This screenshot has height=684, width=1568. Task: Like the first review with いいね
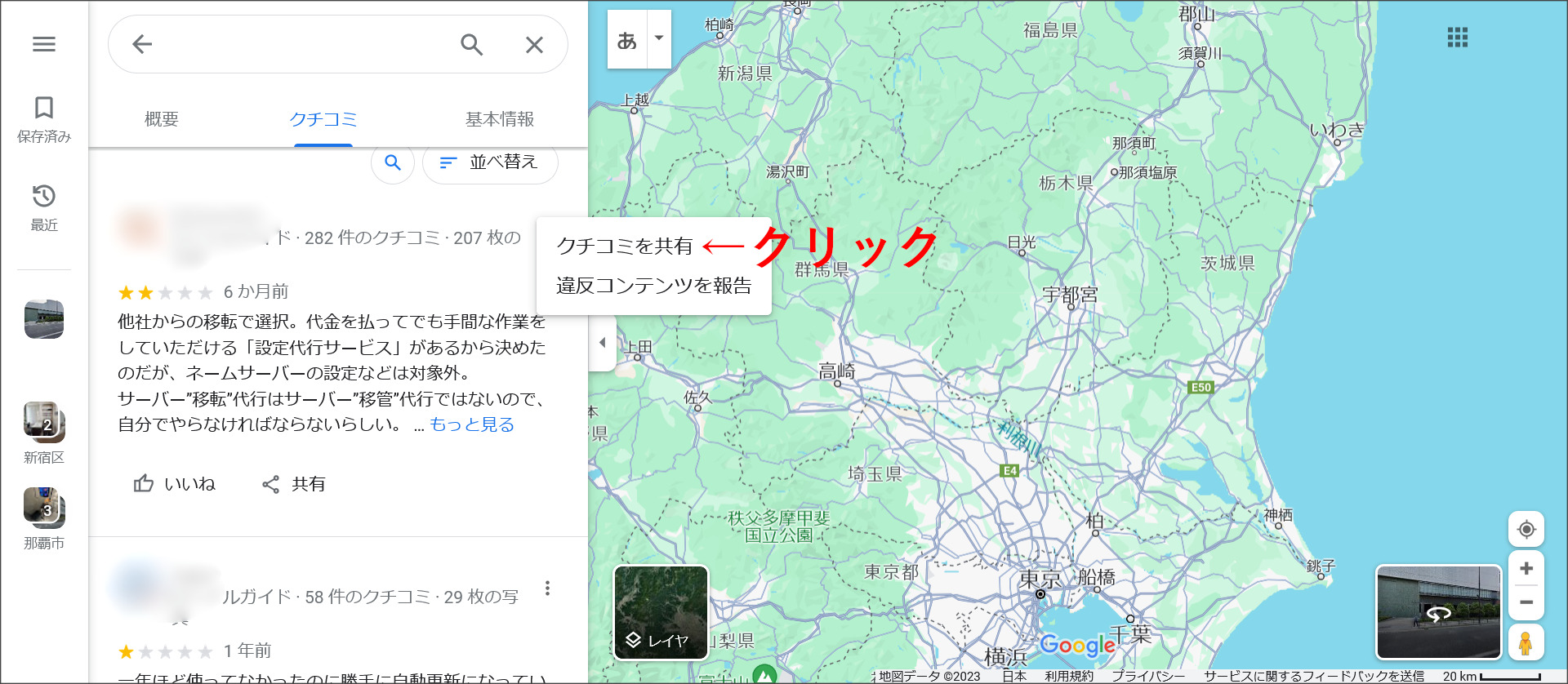click(x=175, y=484)
